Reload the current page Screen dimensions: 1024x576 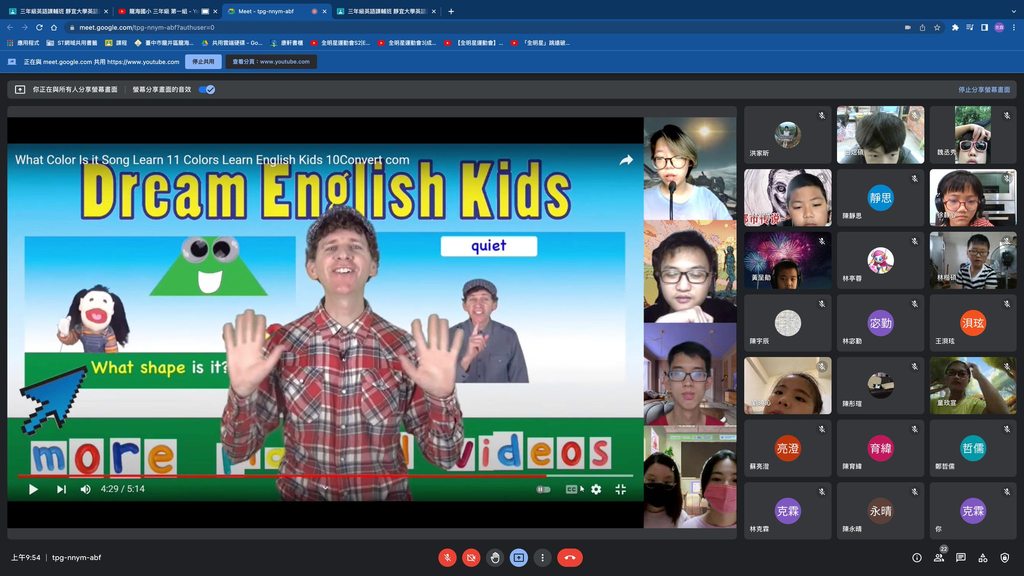39,27
